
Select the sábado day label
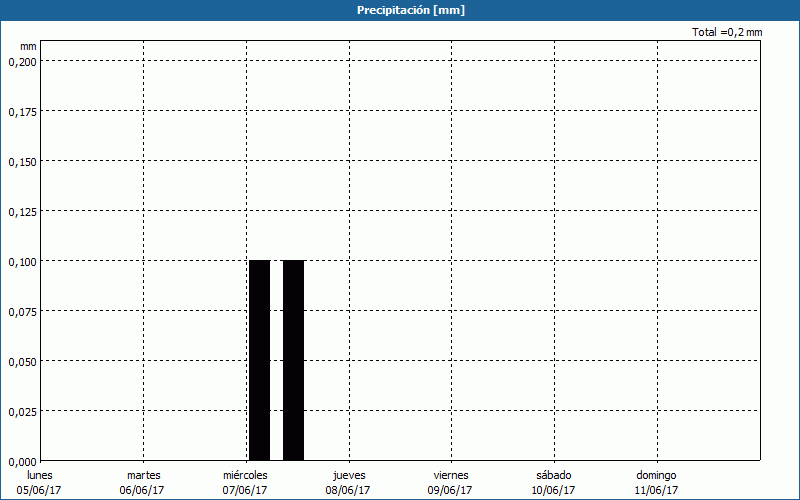[553, 475]
